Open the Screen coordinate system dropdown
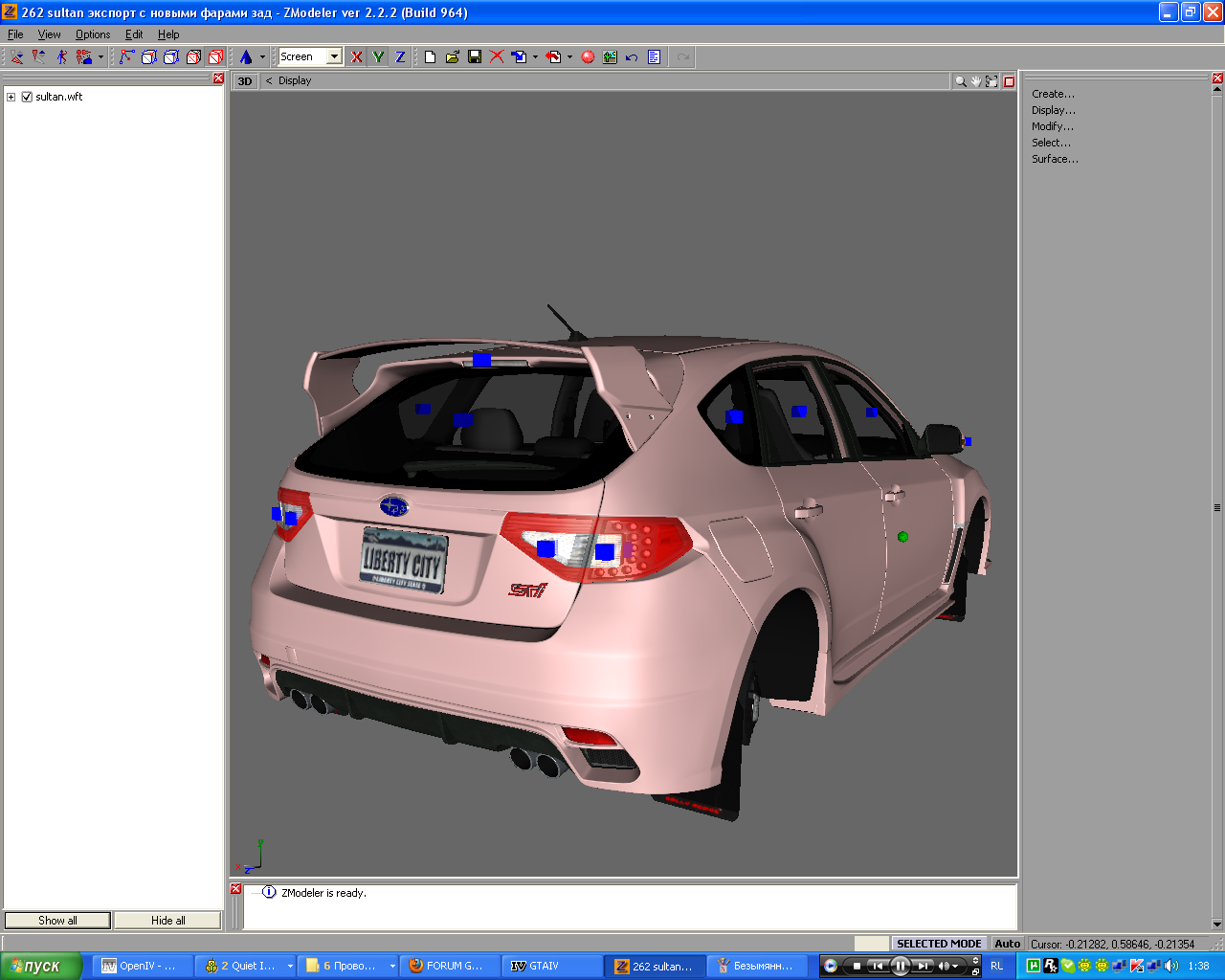 point(334,57)
